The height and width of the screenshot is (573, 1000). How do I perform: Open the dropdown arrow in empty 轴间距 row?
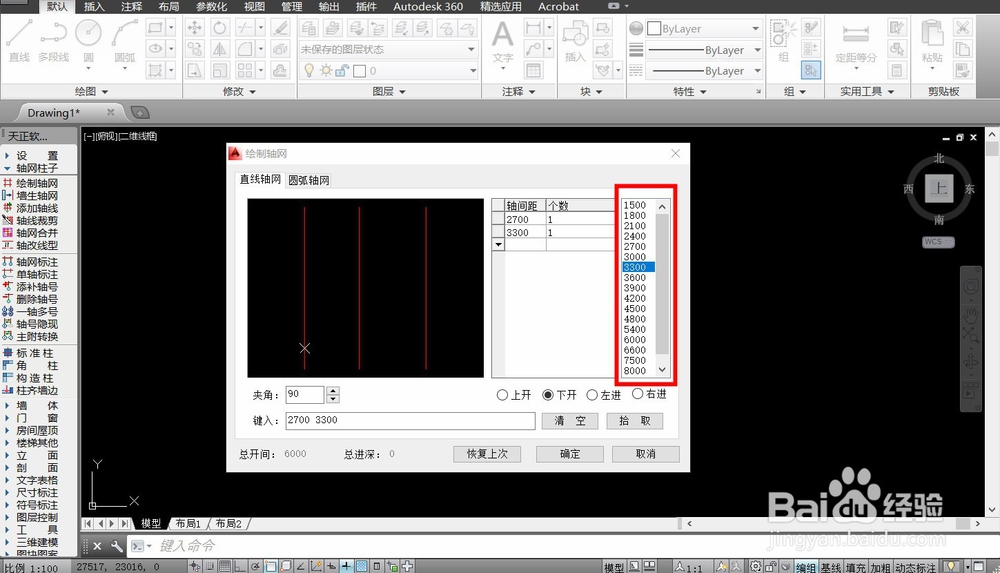click(498, 244)
